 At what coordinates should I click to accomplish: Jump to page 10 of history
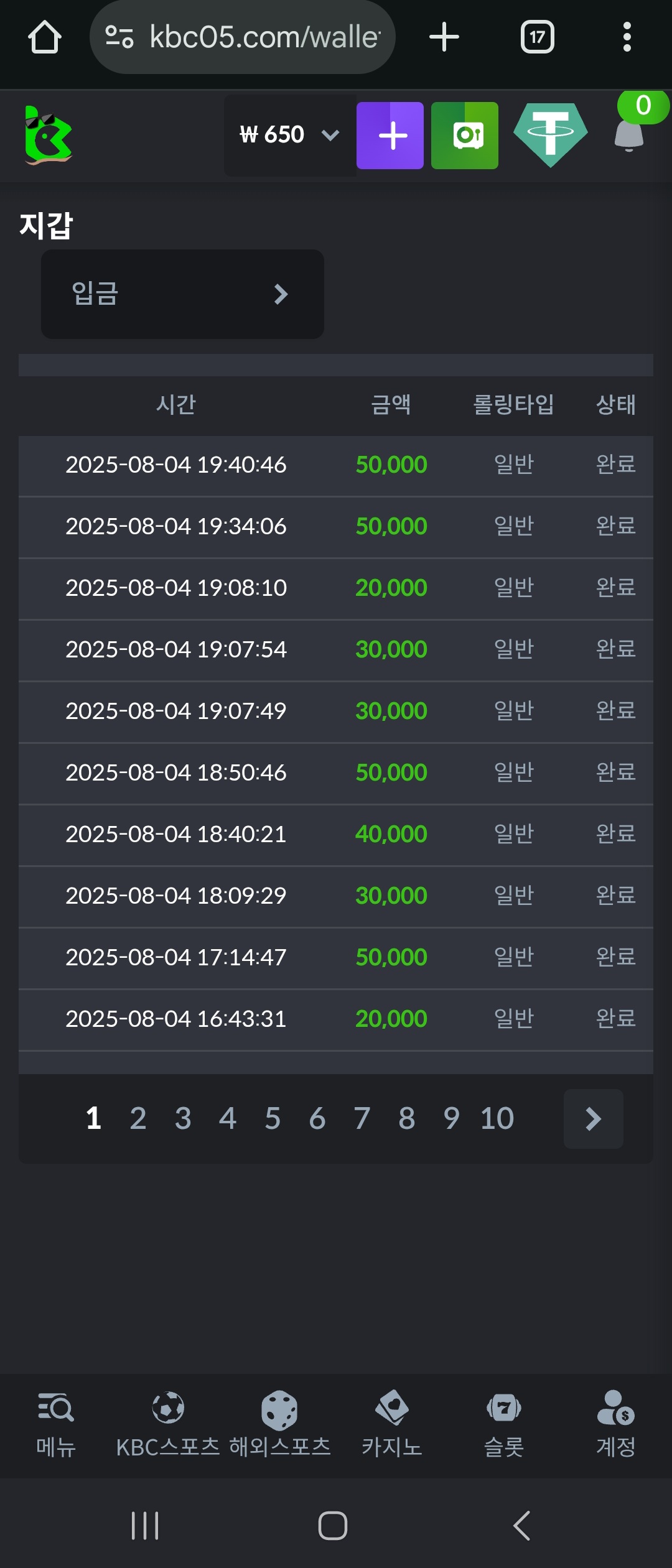click(x=497, y=1118)
